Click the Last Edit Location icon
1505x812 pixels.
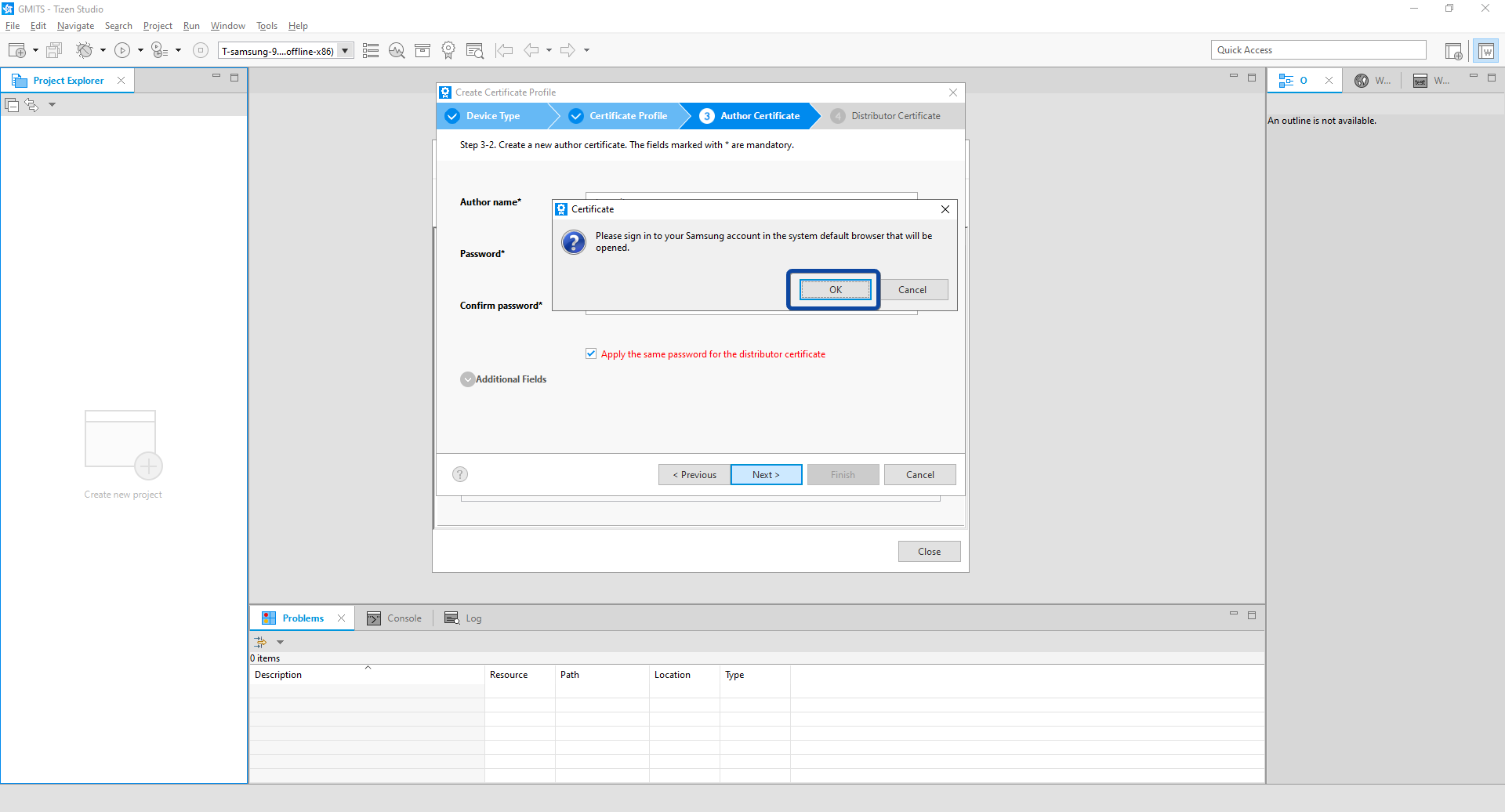click(x=504, y=51)
